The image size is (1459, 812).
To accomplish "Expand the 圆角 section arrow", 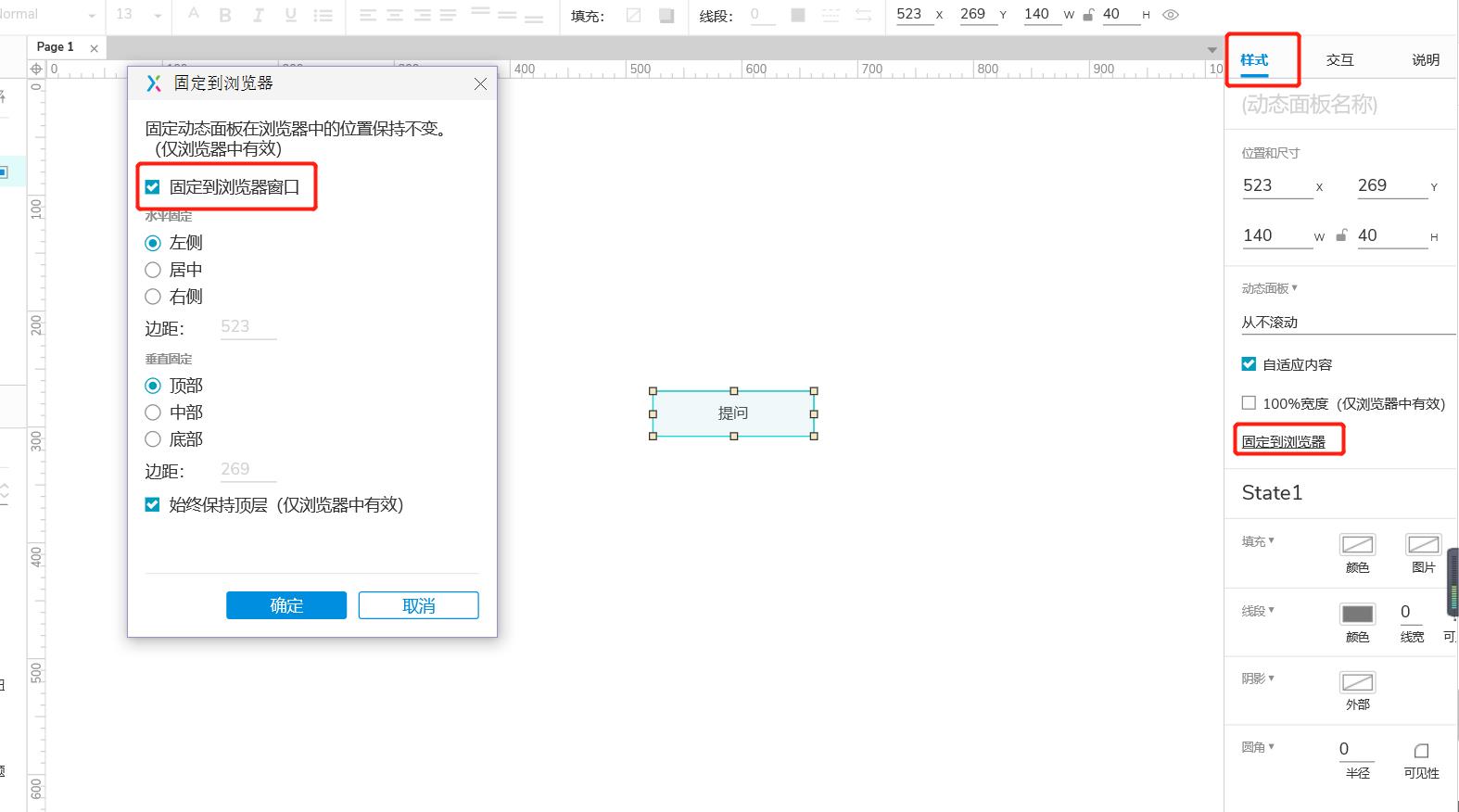I will click(1271, 746).
